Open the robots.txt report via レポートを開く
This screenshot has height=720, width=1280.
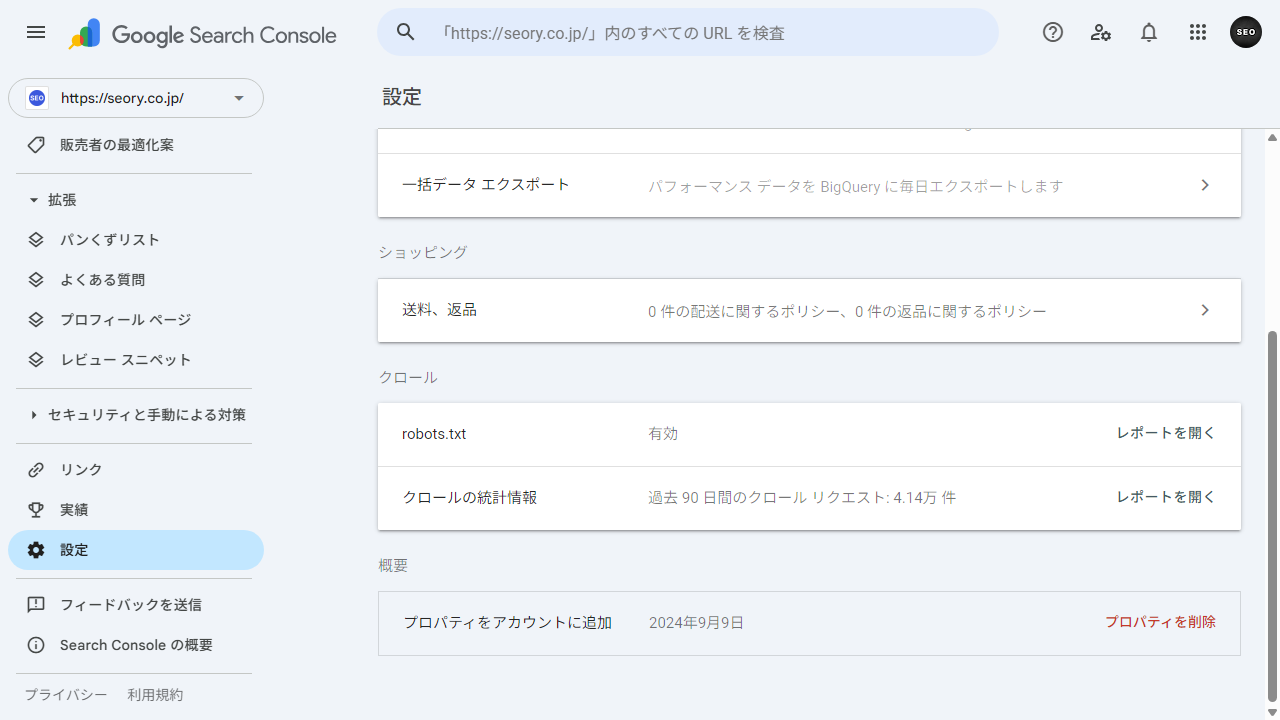1164,433
